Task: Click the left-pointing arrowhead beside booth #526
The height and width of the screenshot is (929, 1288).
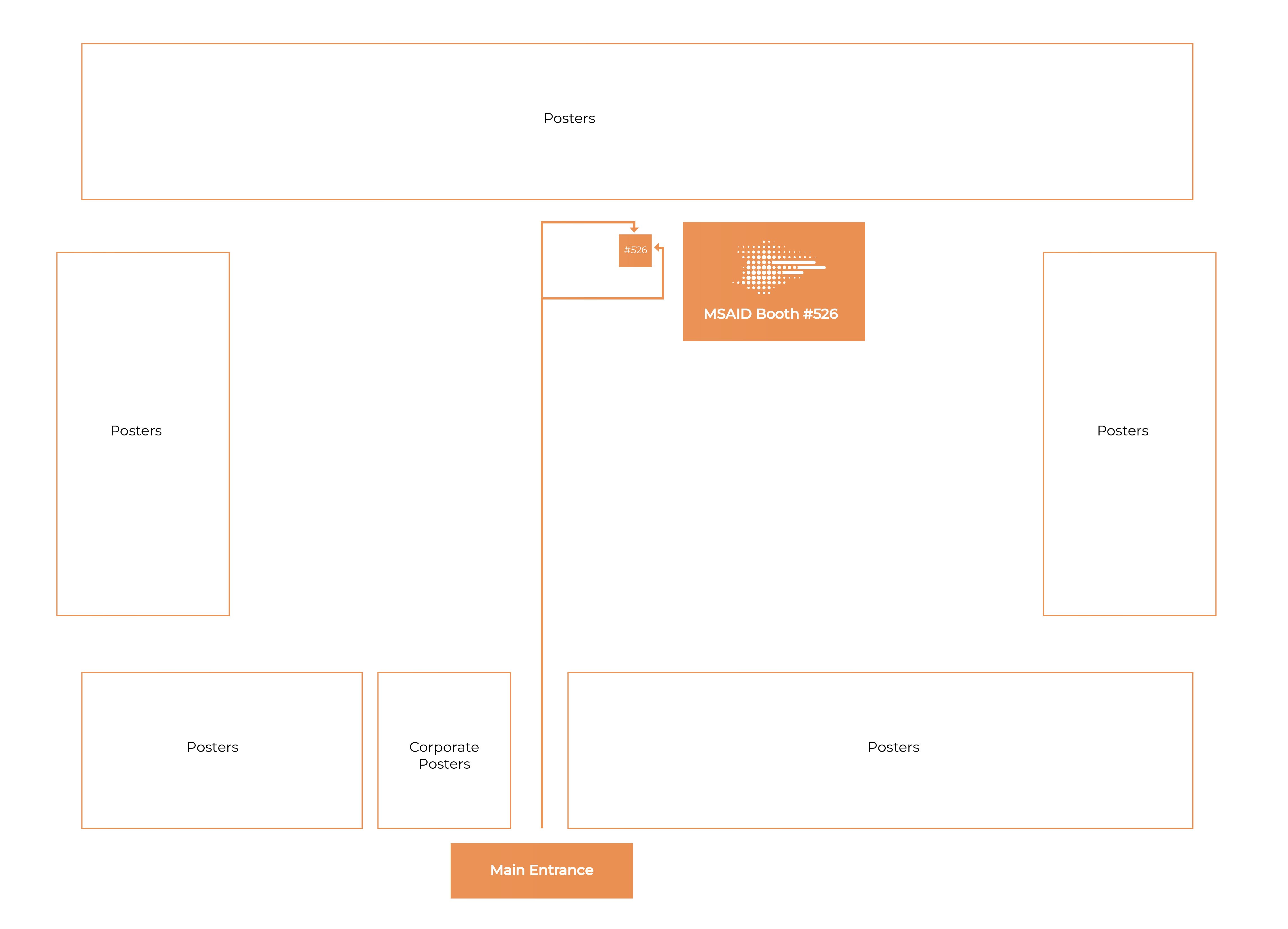Action: (657, 247)
